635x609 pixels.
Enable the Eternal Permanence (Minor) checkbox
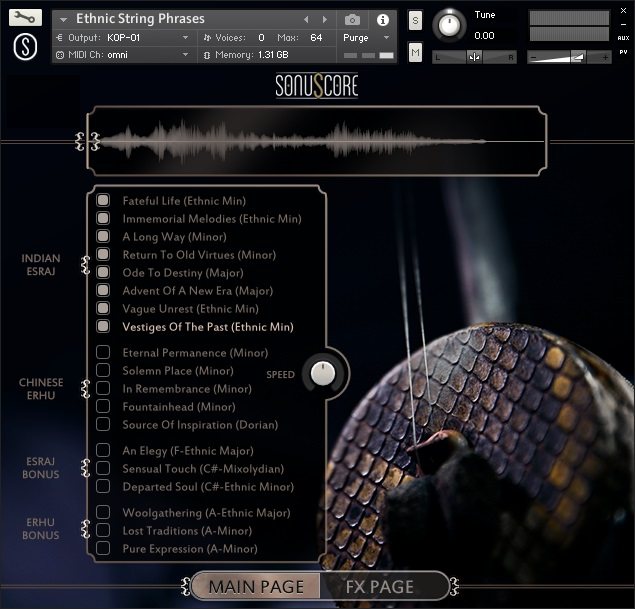(x=103, y=352)
